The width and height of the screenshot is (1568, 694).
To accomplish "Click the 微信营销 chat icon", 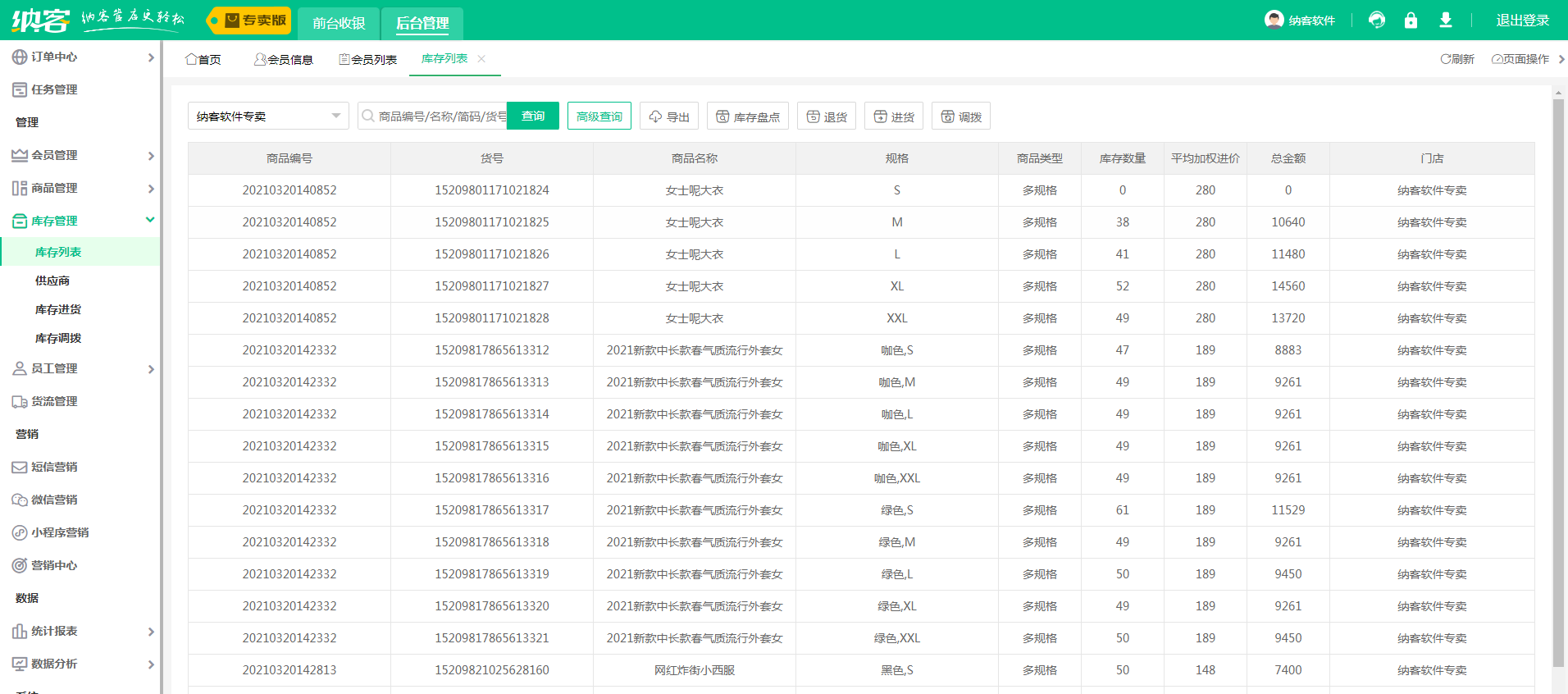I will (x=20, y=500).
